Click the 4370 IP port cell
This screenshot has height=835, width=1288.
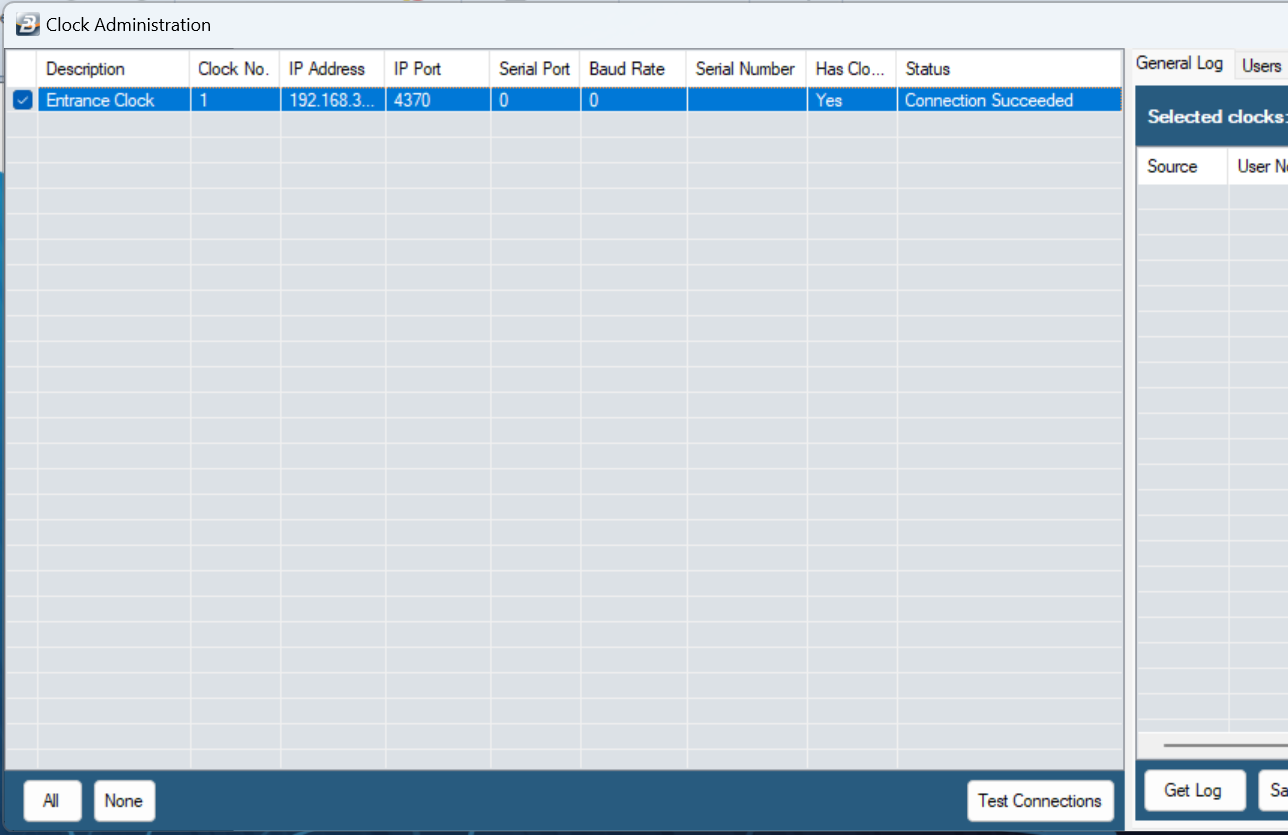437,100
